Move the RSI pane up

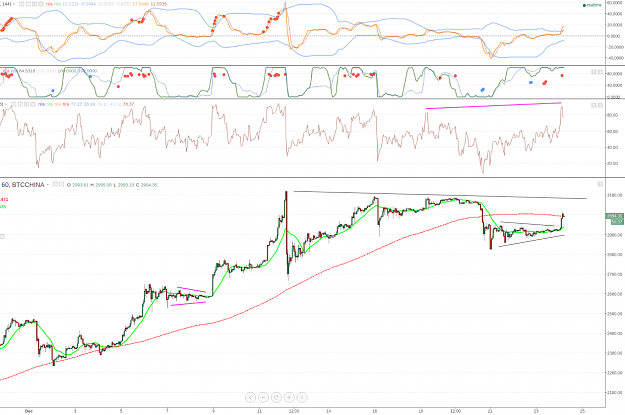click(593, 105)
